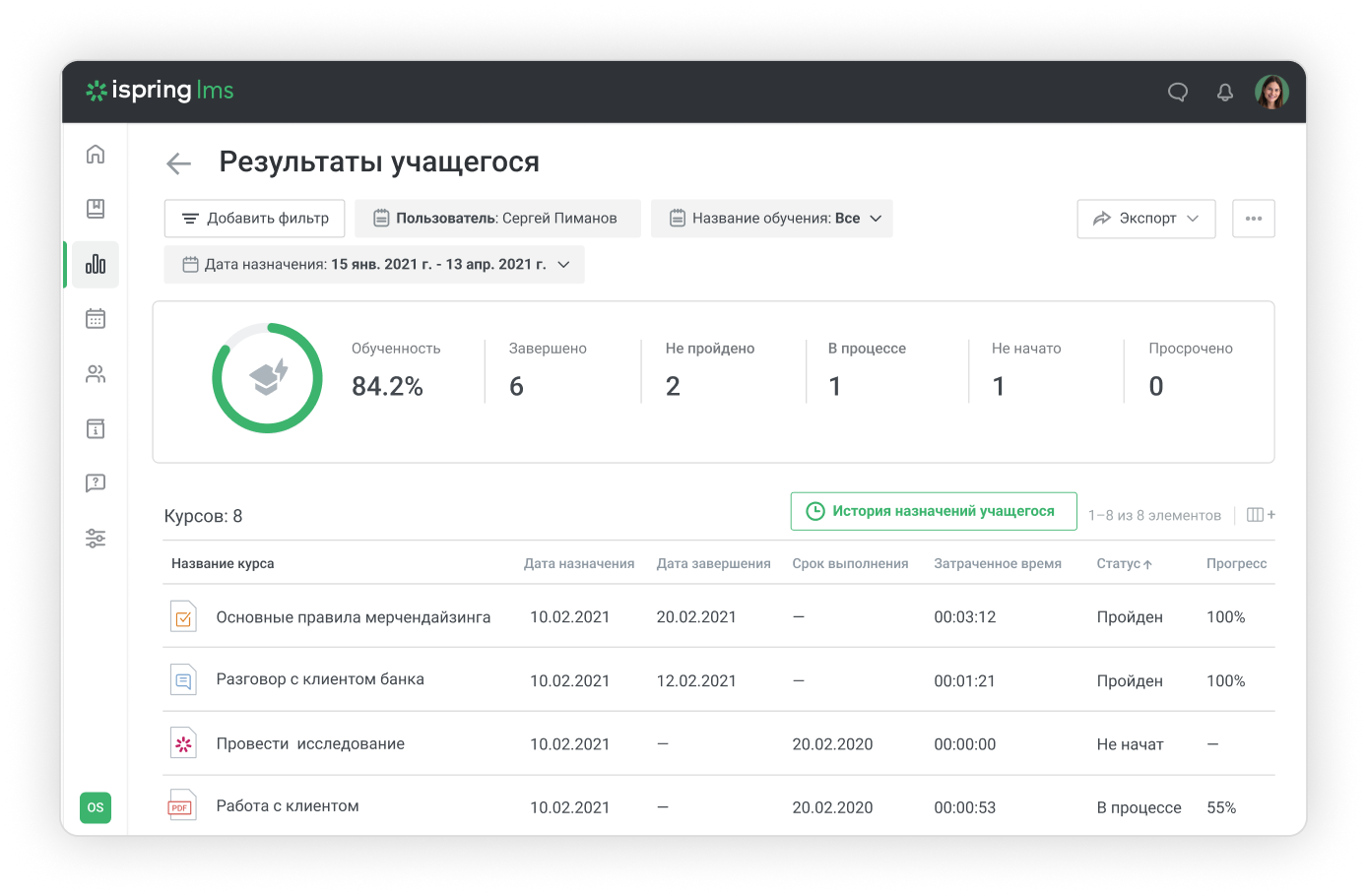Screen dimensions: 1367x896
Task: Go back using the left arrow
Action: pyautogui.click(x=178, y=163)
